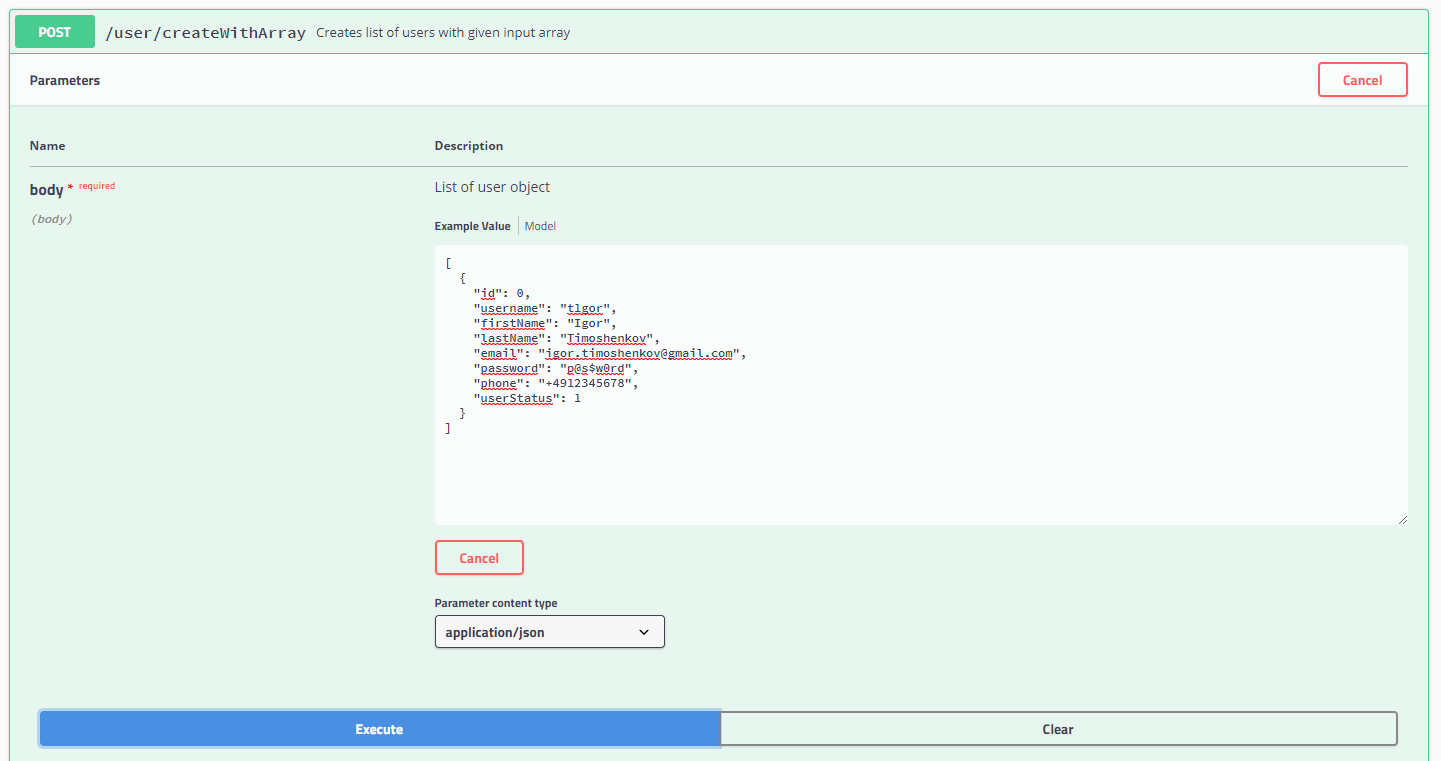Click the /user/createWithArray endpoint path

tap(205, 33)
